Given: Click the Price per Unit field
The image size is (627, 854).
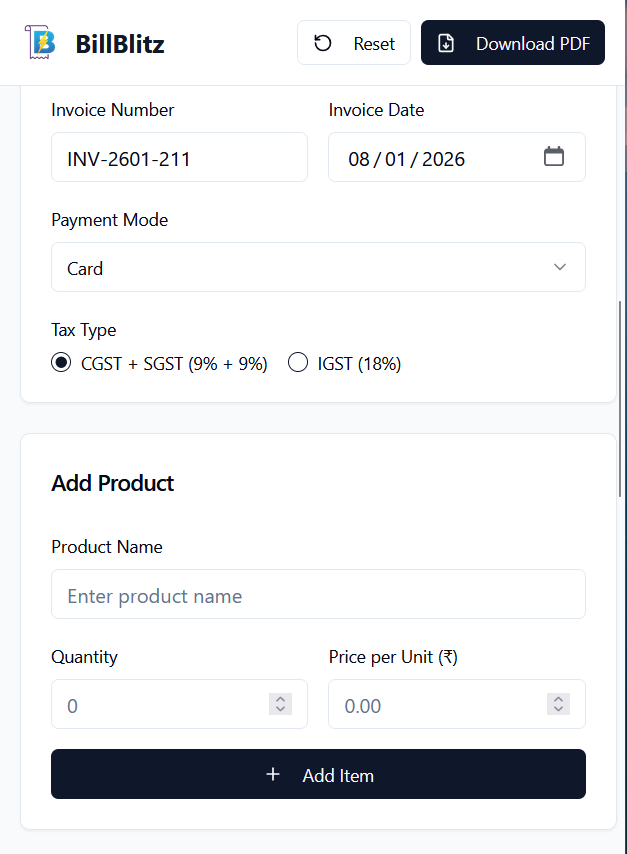Looking at the screenshot, I should click(437, 705).
